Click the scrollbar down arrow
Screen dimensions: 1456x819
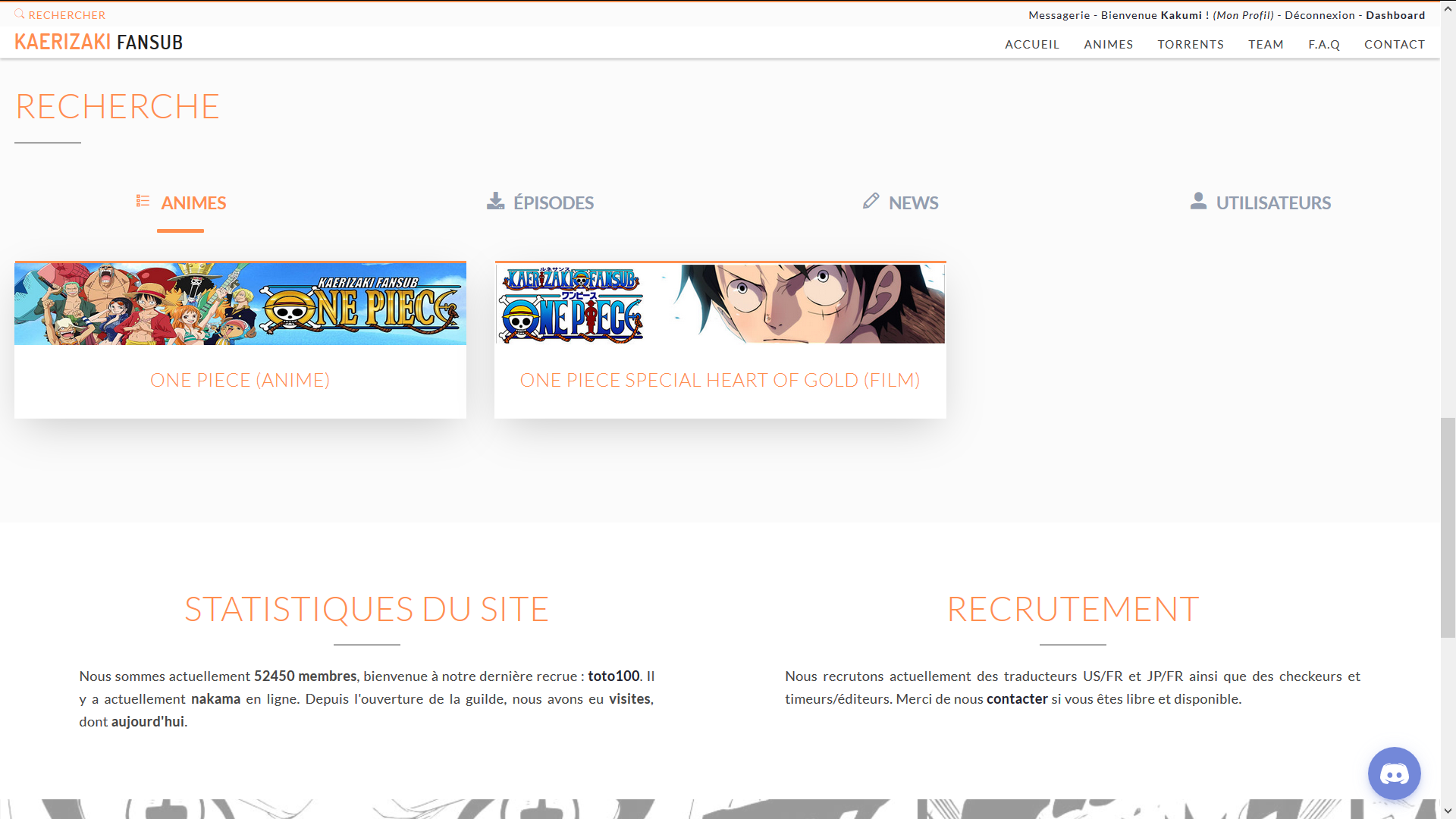[x=1448, y=811]
